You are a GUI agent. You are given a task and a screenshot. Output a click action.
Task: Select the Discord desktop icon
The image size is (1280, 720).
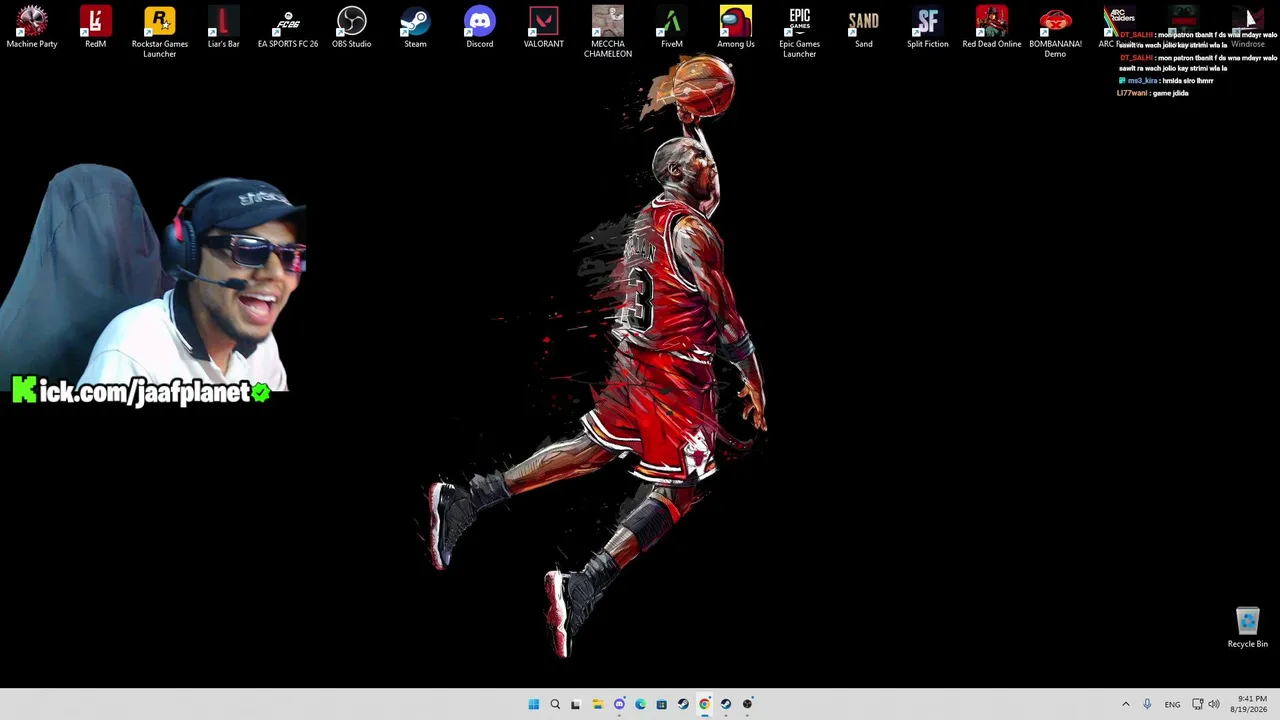tap(480, 28)
